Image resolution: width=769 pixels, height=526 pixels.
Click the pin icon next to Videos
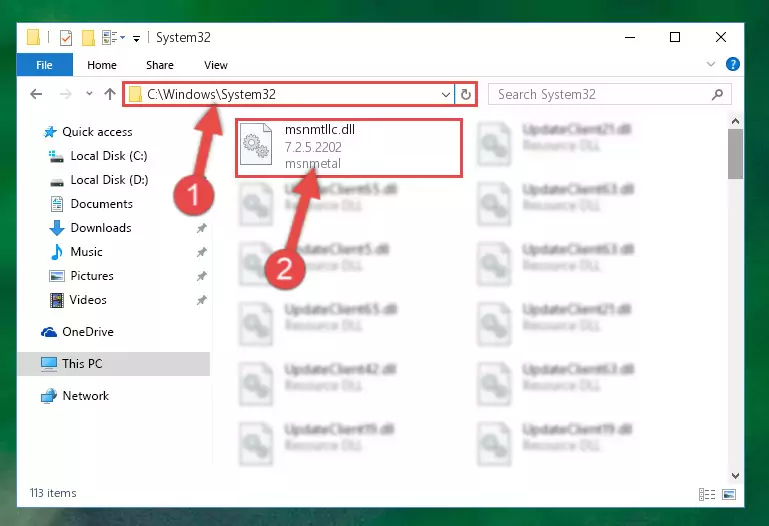[201, 300]
